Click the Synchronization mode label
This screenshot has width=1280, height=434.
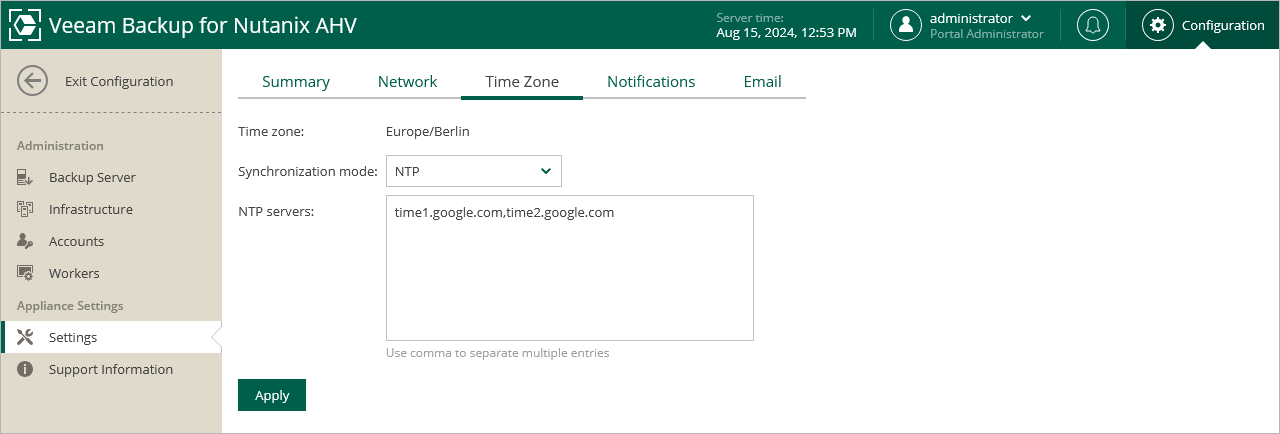tap(309, 171)
